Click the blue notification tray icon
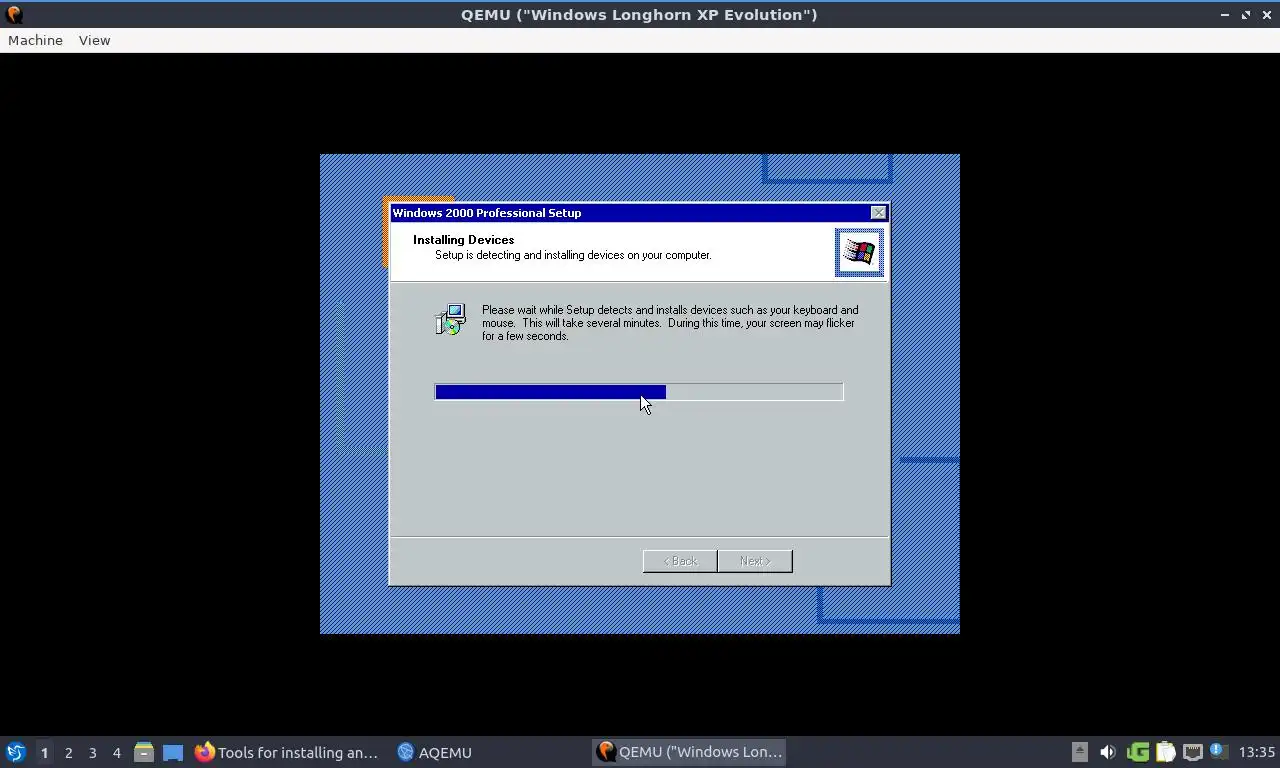 point(1218,751)
